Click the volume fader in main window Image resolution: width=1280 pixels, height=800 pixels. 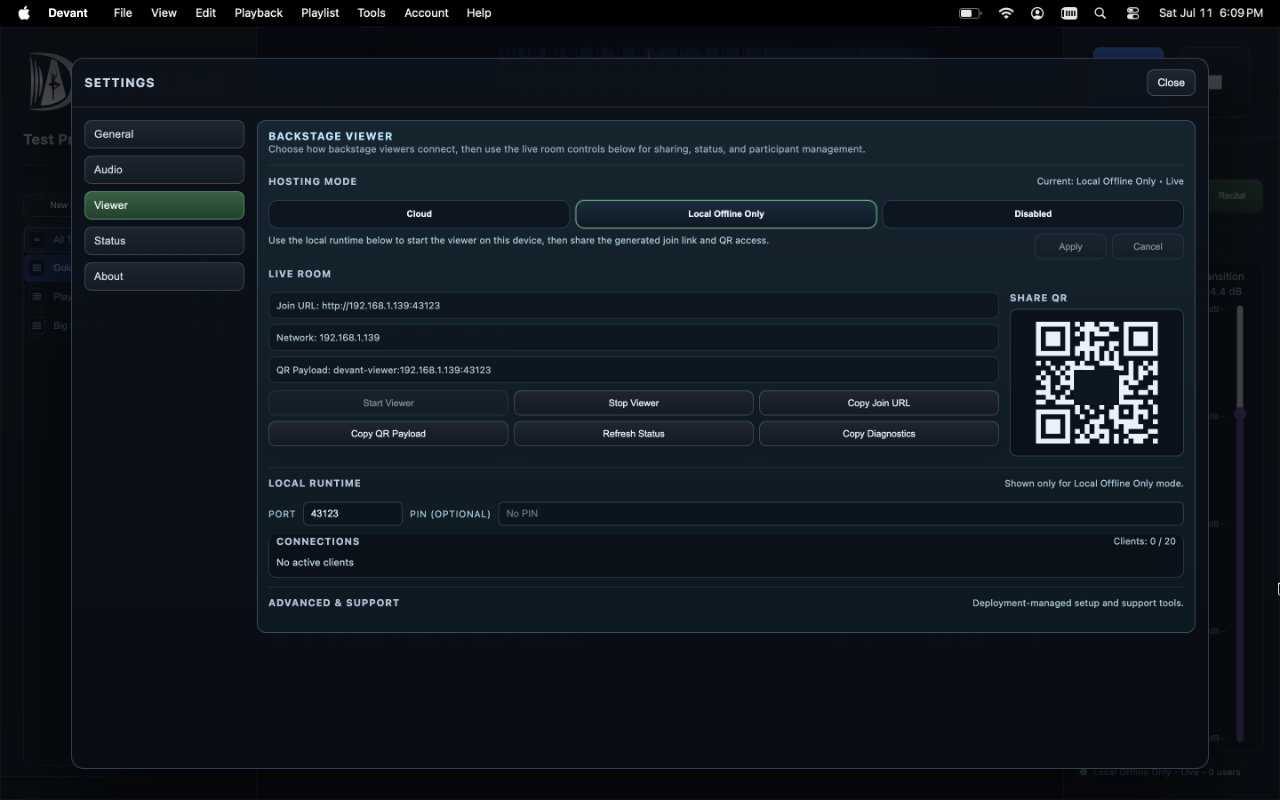tap(1240, 413)
